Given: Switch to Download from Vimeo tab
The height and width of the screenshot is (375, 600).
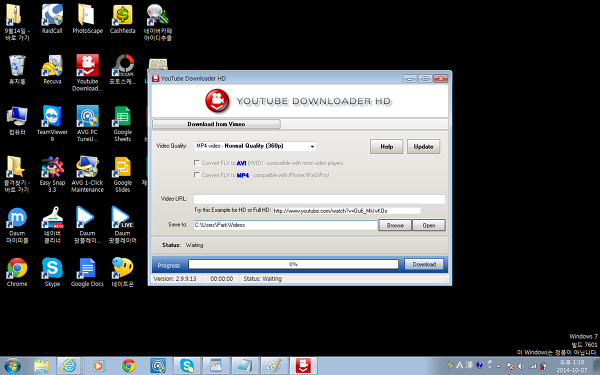Looking at the screenshot, I should [216, 124].
